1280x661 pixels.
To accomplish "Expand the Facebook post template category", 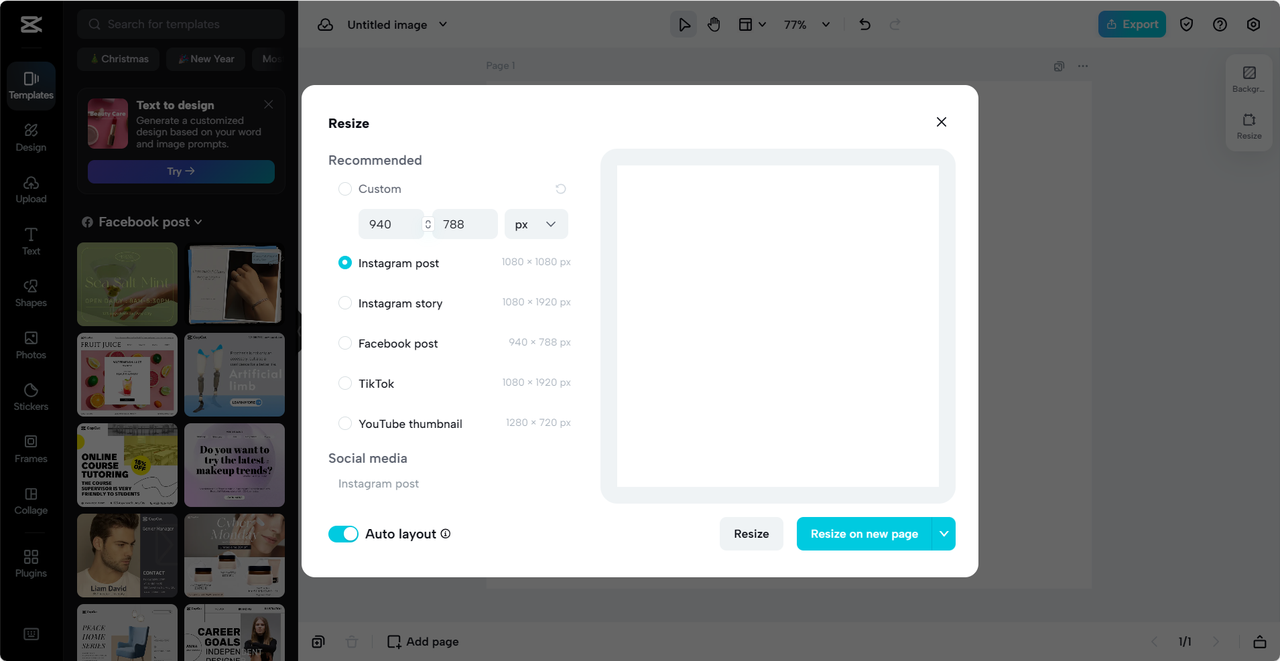I will [x=141, y=222].
